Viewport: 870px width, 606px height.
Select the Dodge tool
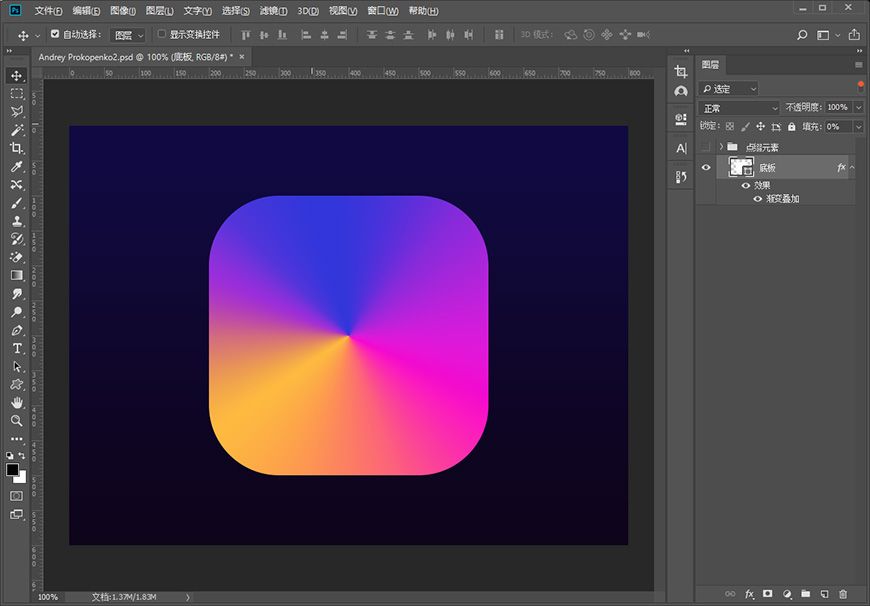pyautogui.click(x=17, y=312)
